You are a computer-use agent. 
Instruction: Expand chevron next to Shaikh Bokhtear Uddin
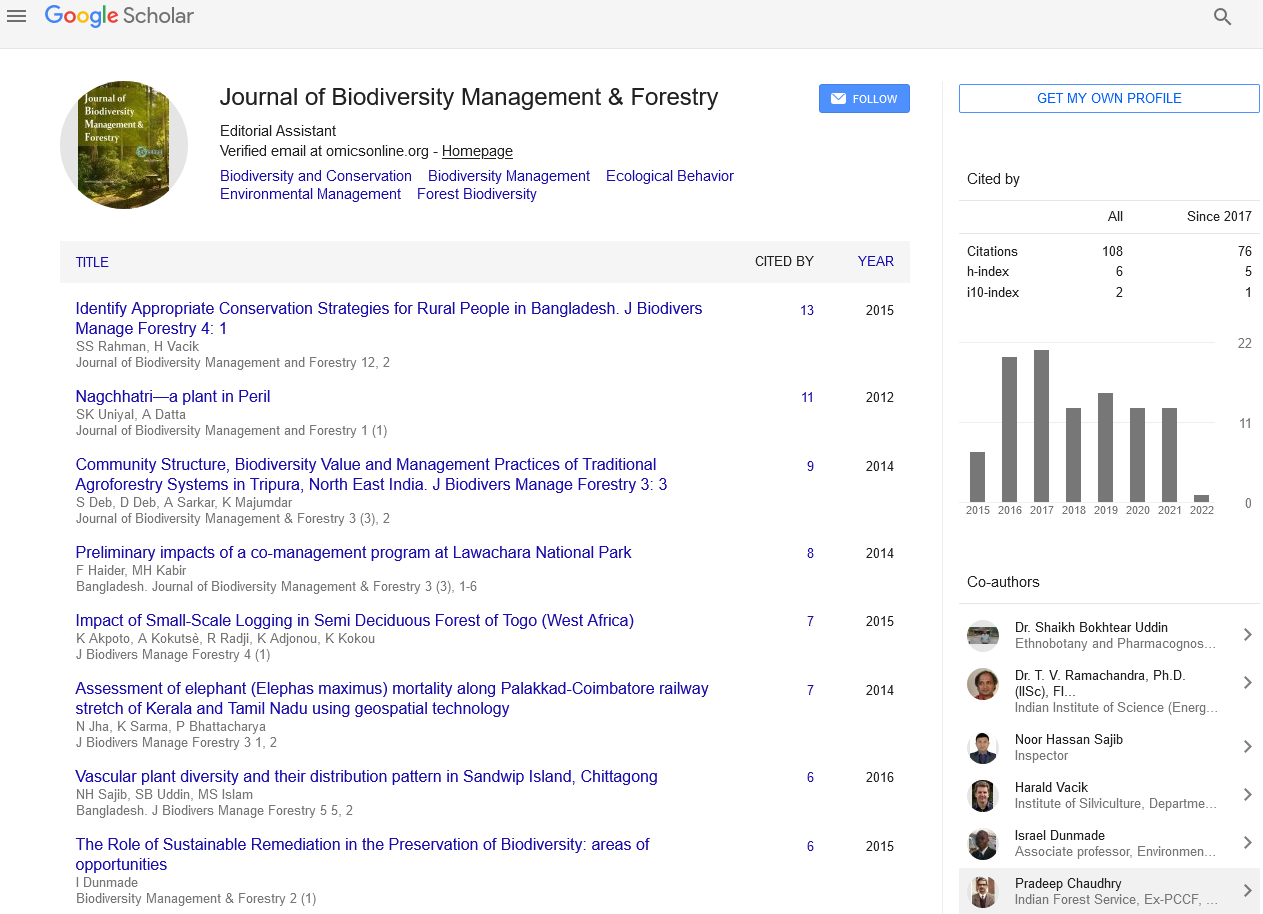click(1247, 634)
